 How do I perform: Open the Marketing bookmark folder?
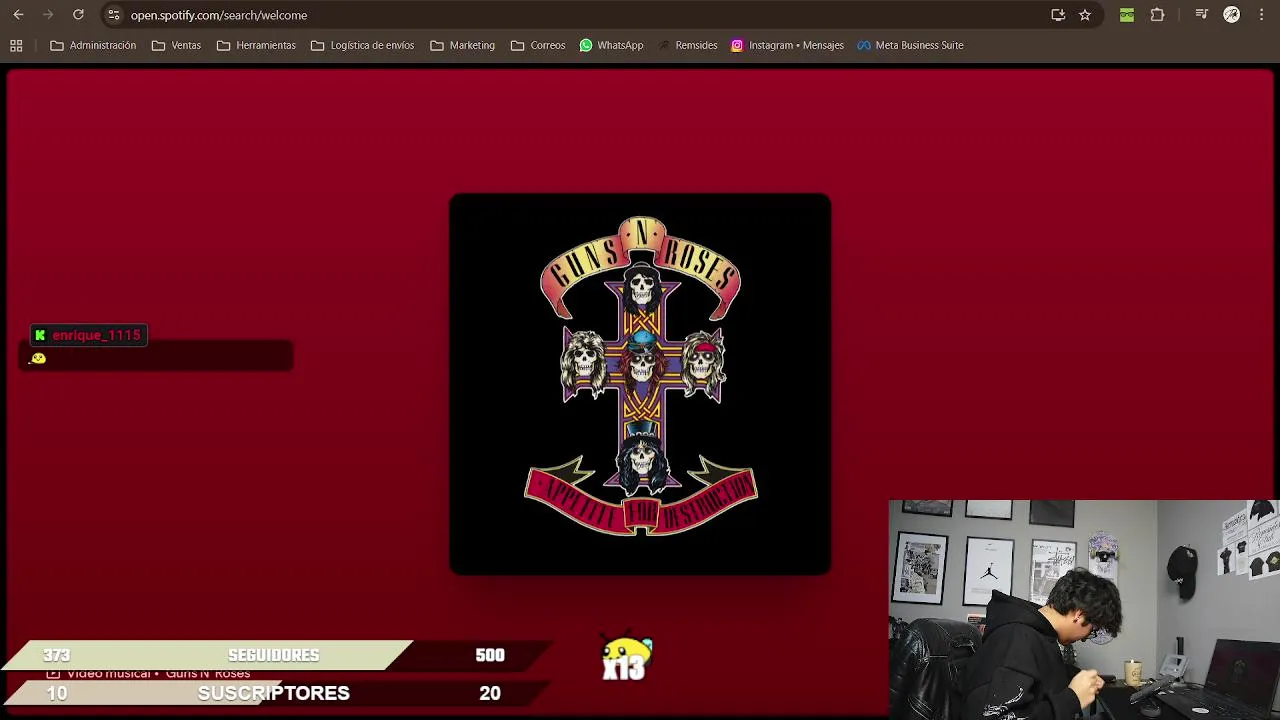[462, 45]
